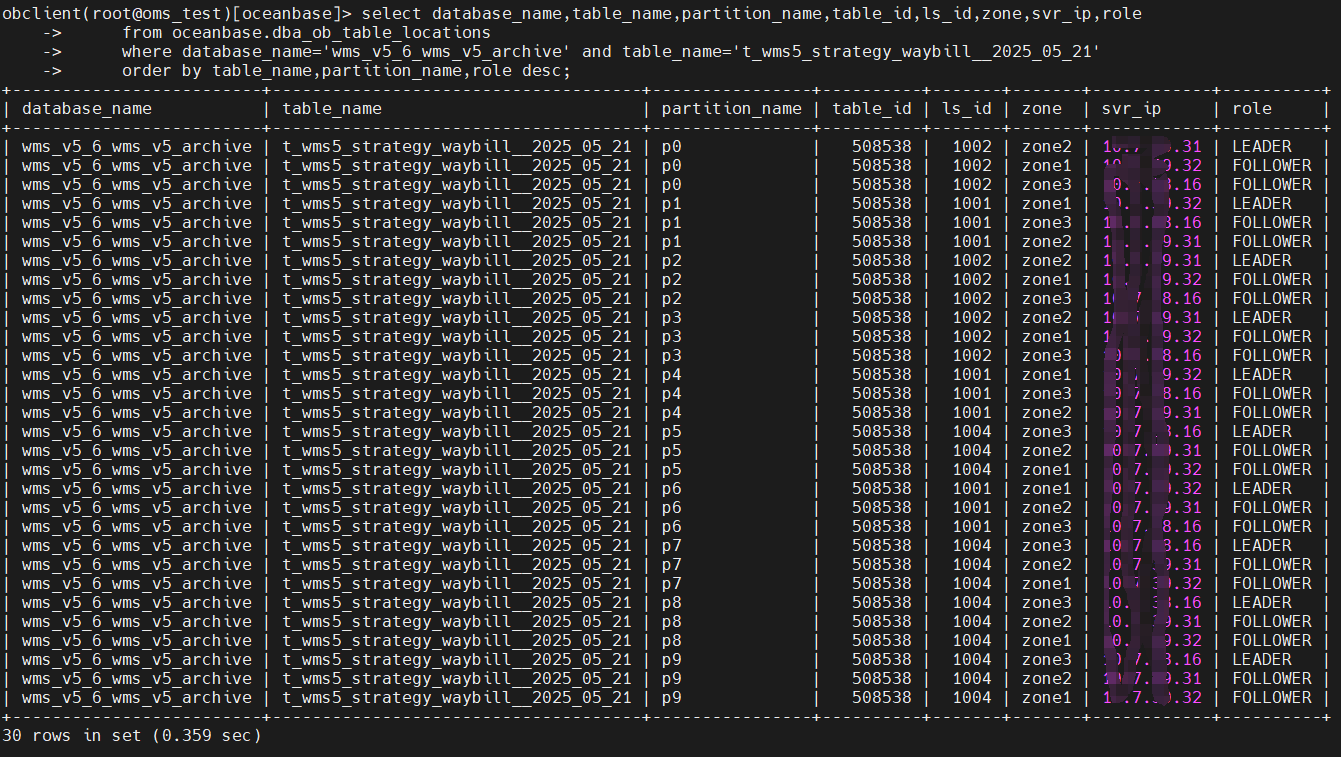Viewport: 1341px width, 757px height.
Task: Click zone1 in the p4 LEADER row
Action: click(1047, 375)
